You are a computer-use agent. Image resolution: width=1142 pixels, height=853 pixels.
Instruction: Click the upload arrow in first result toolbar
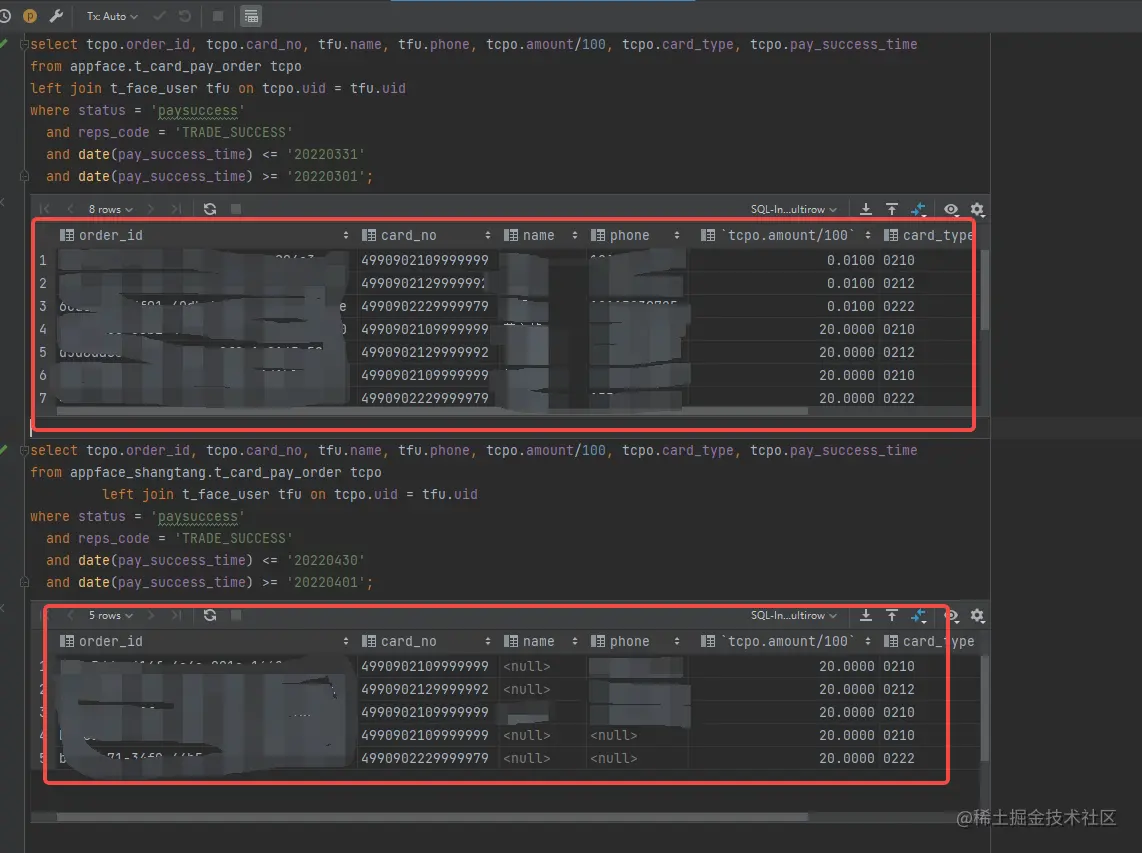(891, 209)
